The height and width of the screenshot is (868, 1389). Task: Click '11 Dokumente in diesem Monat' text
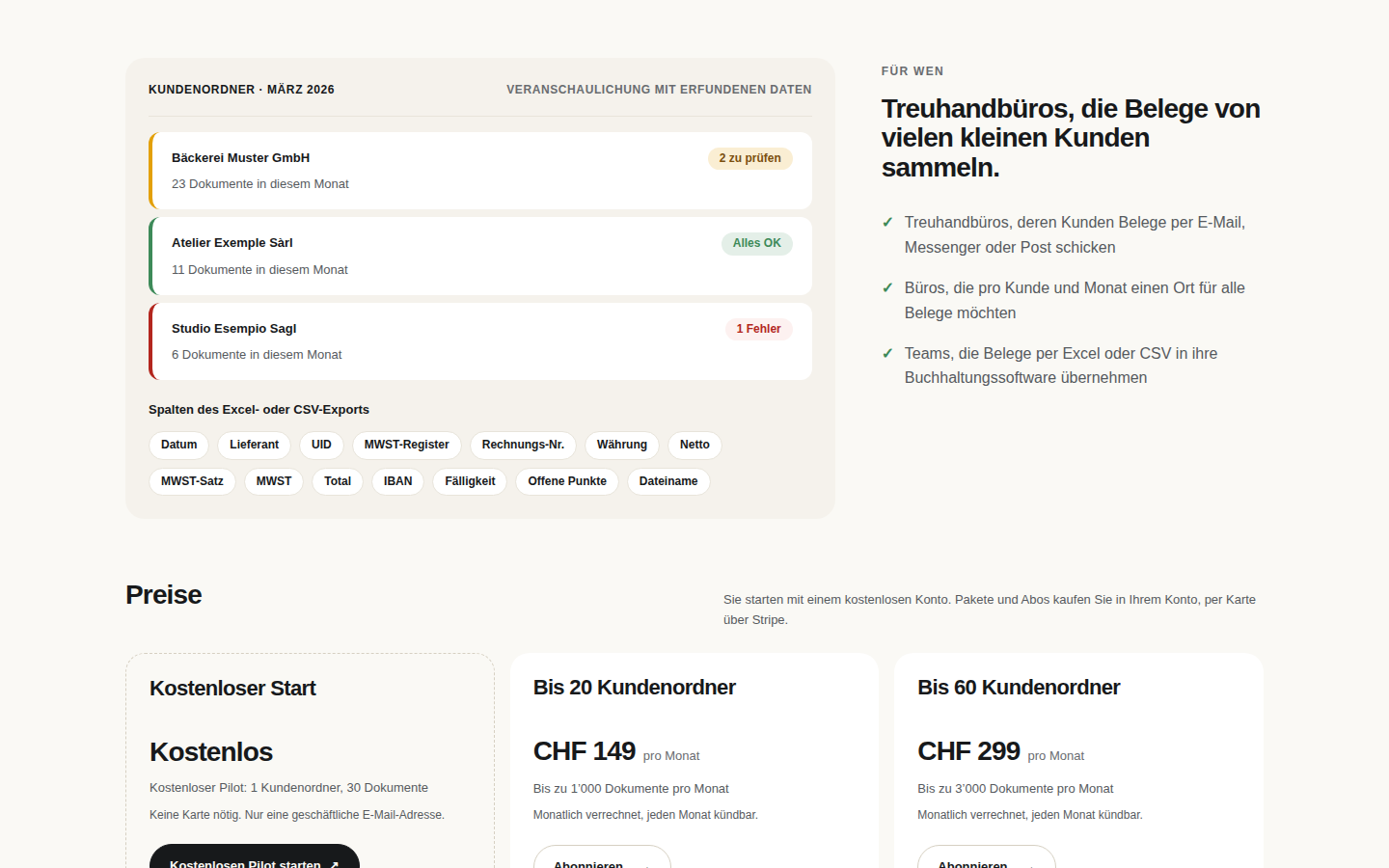pos(259,270)
